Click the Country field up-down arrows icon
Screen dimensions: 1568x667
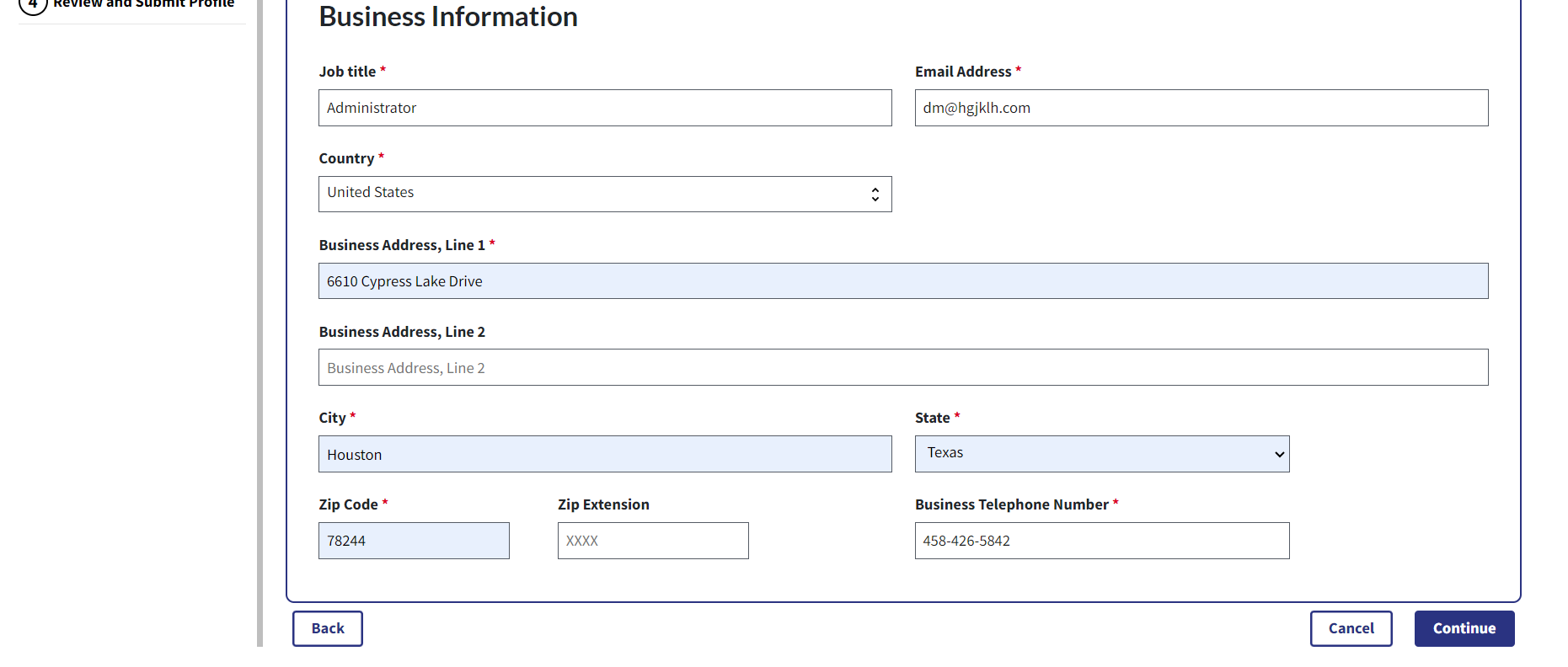[x=875, y=195]
